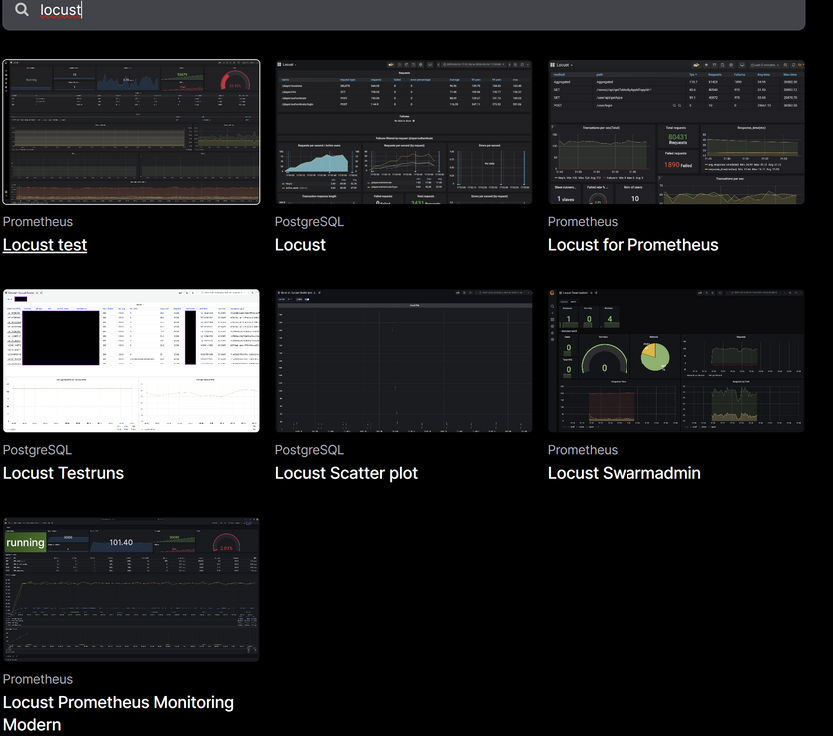The height and width of the screenshot is (736, 833).
Task: Open the Locust Prometheus Monitoring Modern thumbnail
Action: point(131,589)
